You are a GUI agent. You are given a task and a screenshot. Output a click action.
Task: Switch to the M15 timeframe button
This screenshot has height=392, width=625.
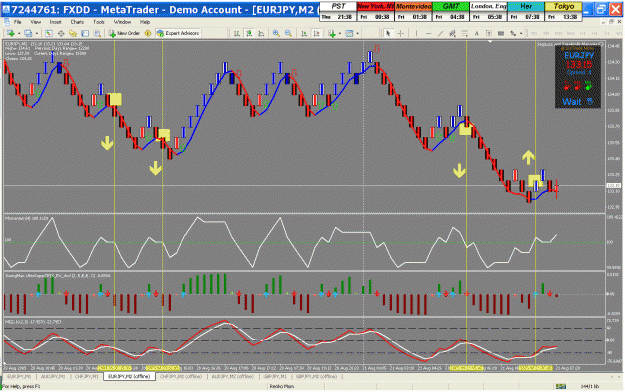point(558,33)
